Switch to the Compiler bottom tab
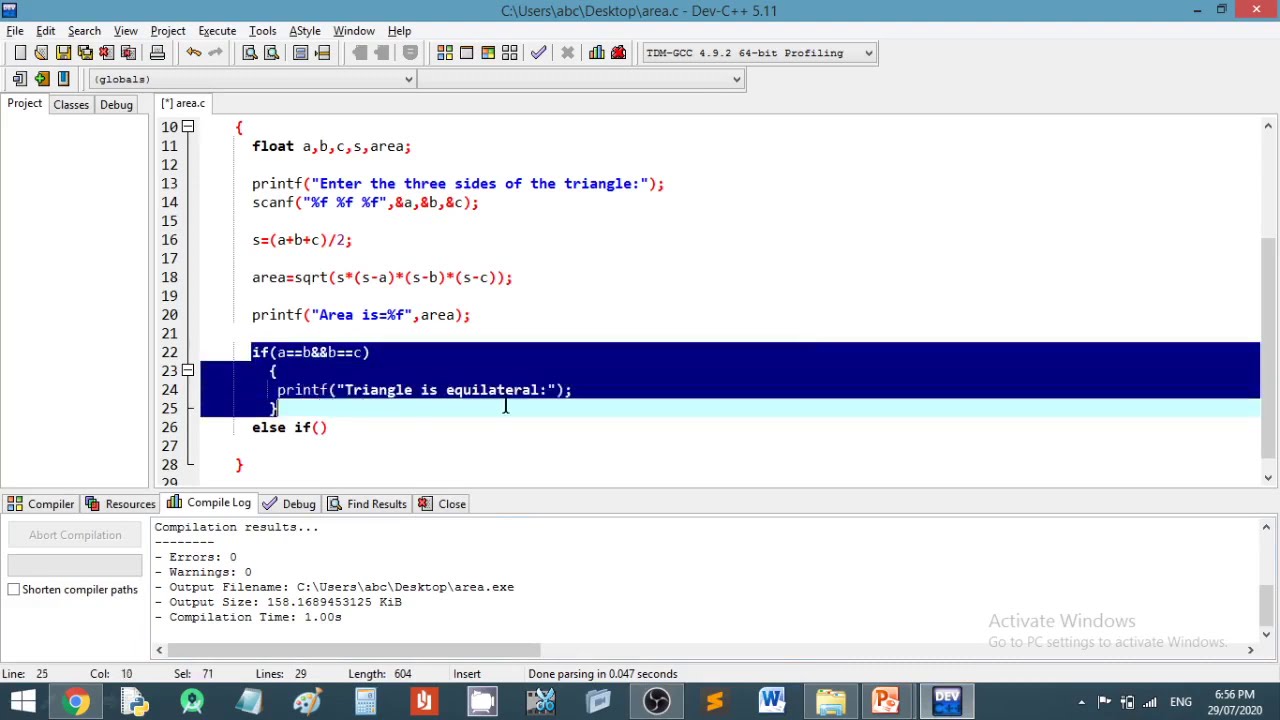Viewport: 1280px width, 720px height. tap(40, 504)
